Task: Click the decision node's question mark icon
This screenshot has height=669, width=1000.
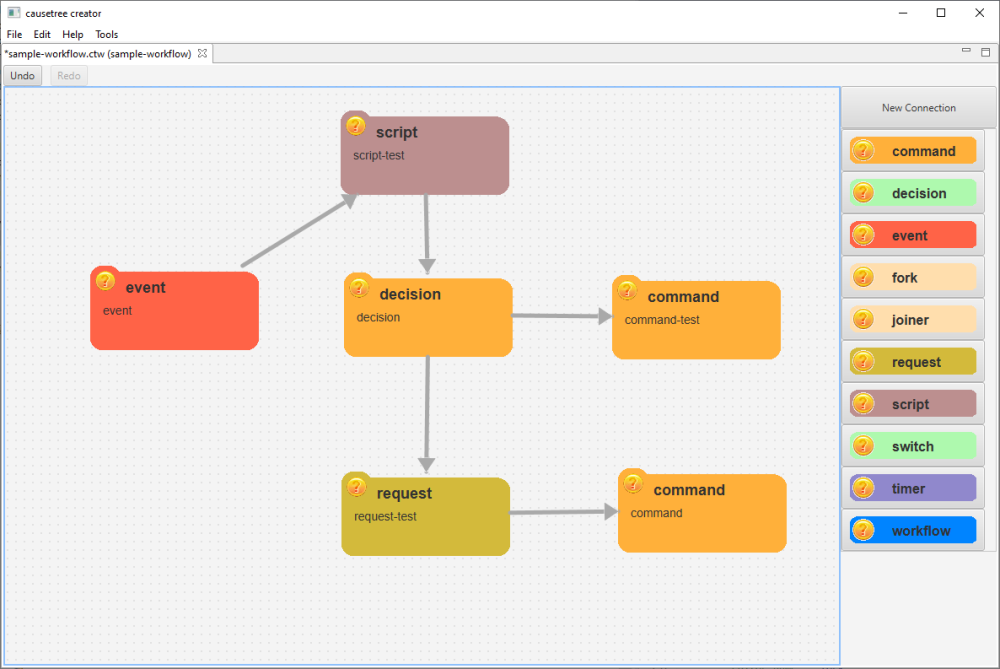Action: [x=358, y=288]
